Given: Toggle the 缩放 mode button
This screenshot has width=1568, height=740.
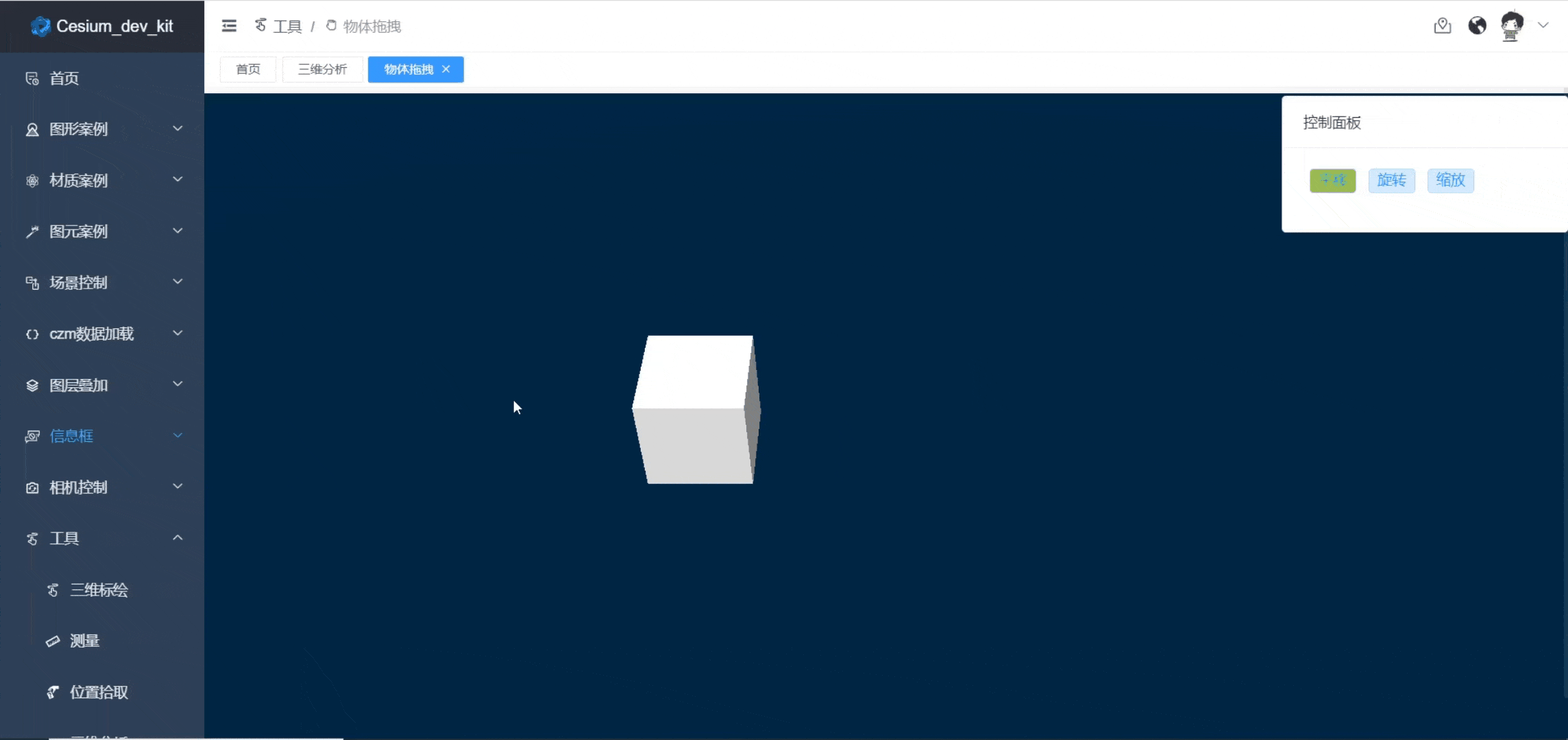Looking at the screenshot, I should (x=1450, y=180).
